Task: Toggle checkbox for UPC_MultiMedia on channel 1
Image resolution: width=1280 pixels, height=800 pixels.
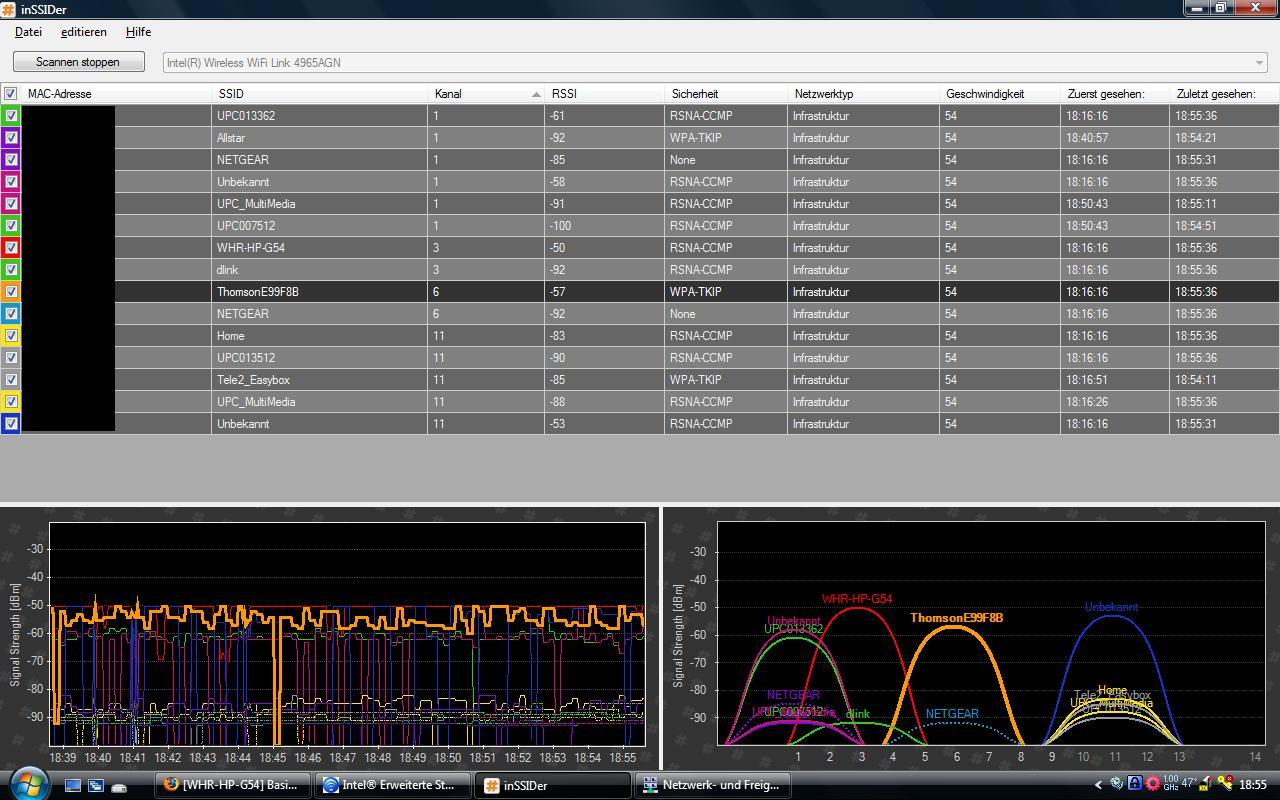Action: pyautogui.click(x=11, y=203)
